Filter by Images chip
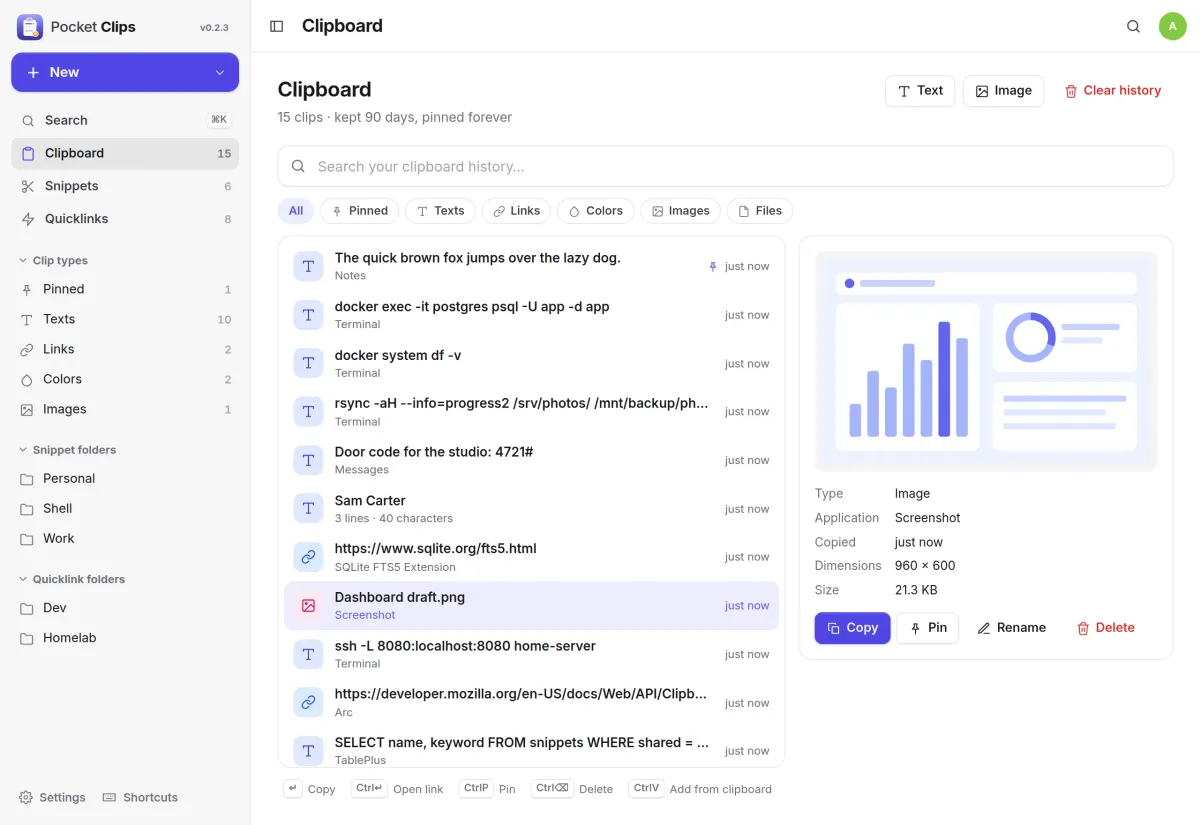The width and height of the screenshot is (1200, 825). pyautogui.click(x=680, y=211)
